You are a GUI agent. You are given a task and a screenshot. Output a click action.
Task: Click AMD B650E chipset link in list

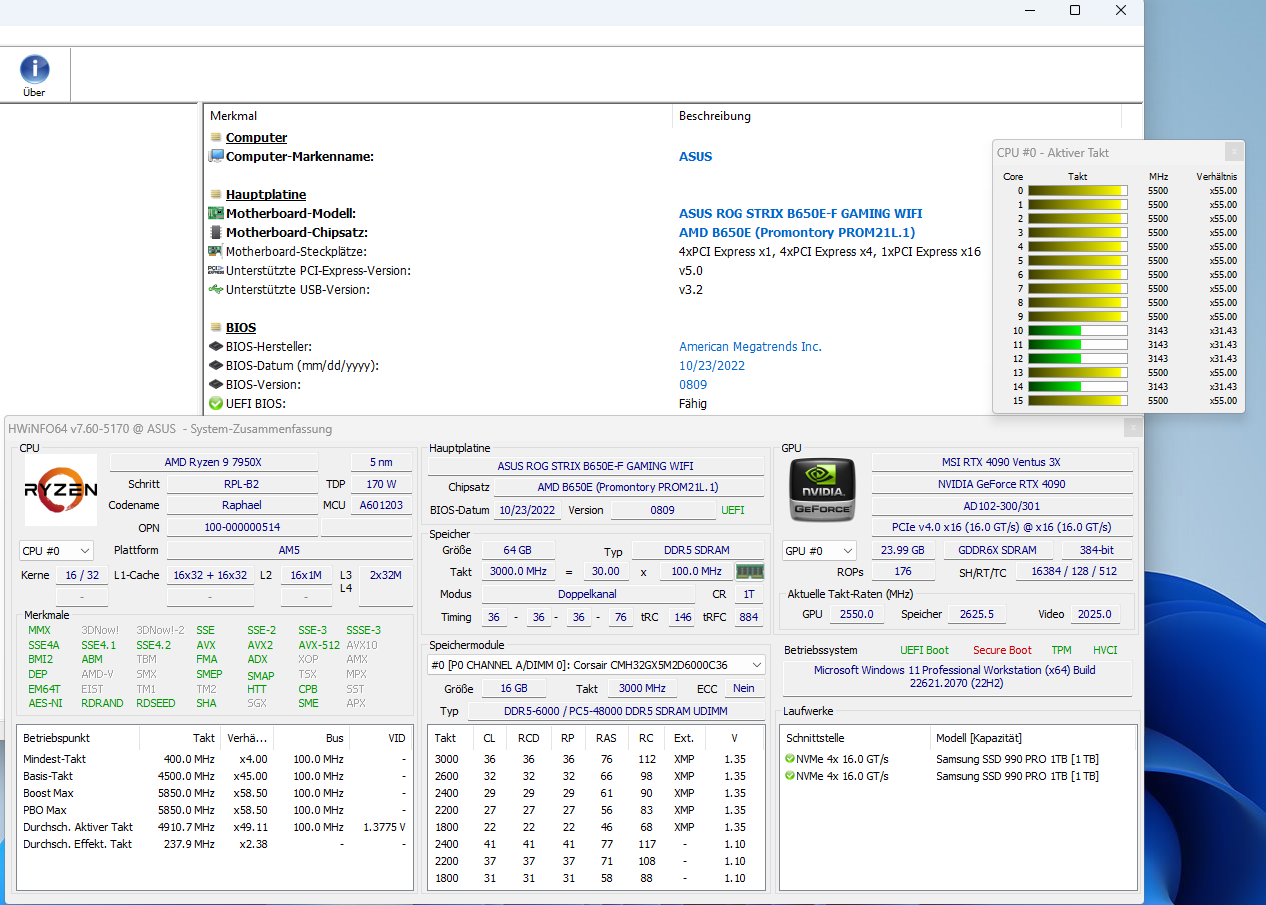click(797, 232)
